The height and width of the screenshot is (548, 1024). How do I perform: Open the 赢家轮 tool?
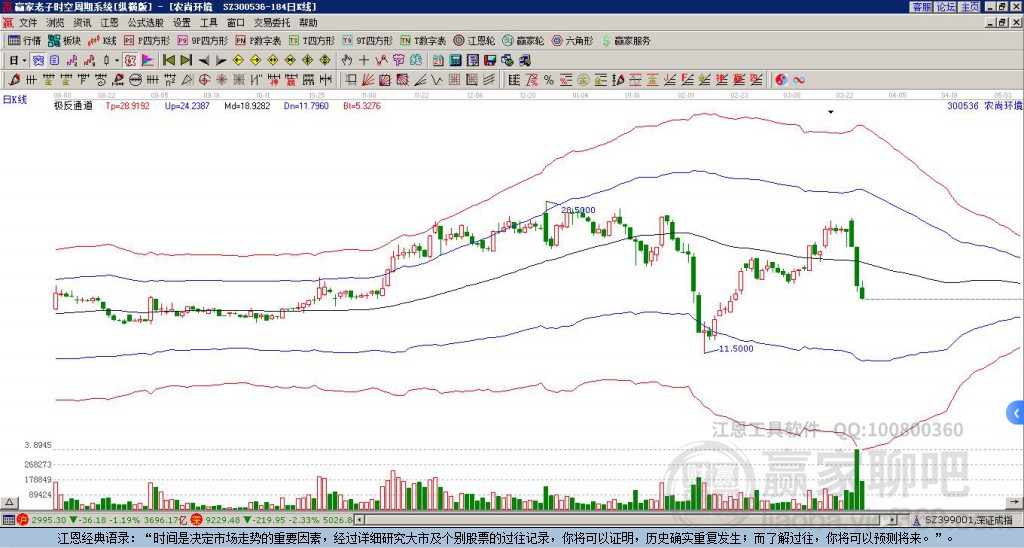pyautogui.click(x=523, y=40)
